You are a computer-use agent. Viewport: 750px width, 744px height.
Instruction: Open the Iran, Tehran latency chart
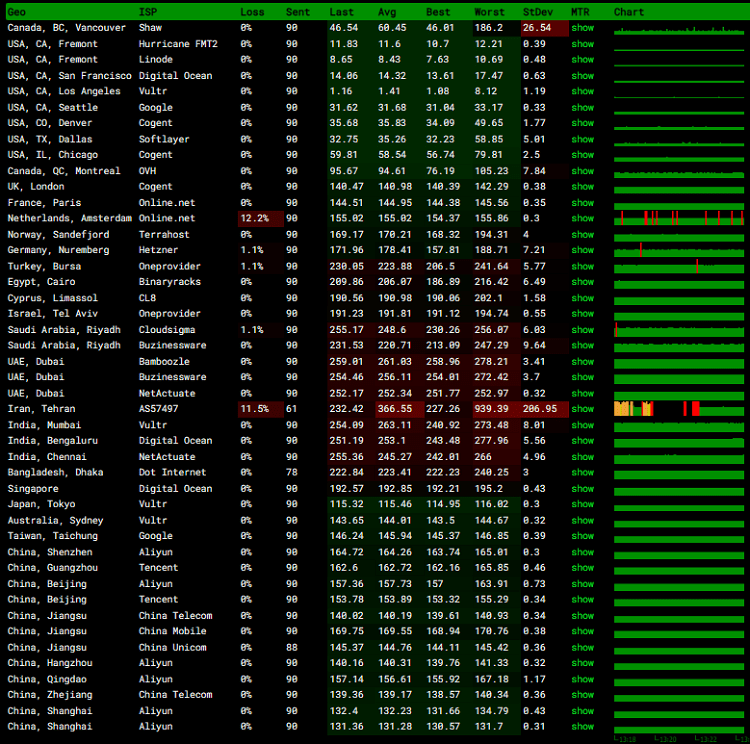click(x=679, y=409)
